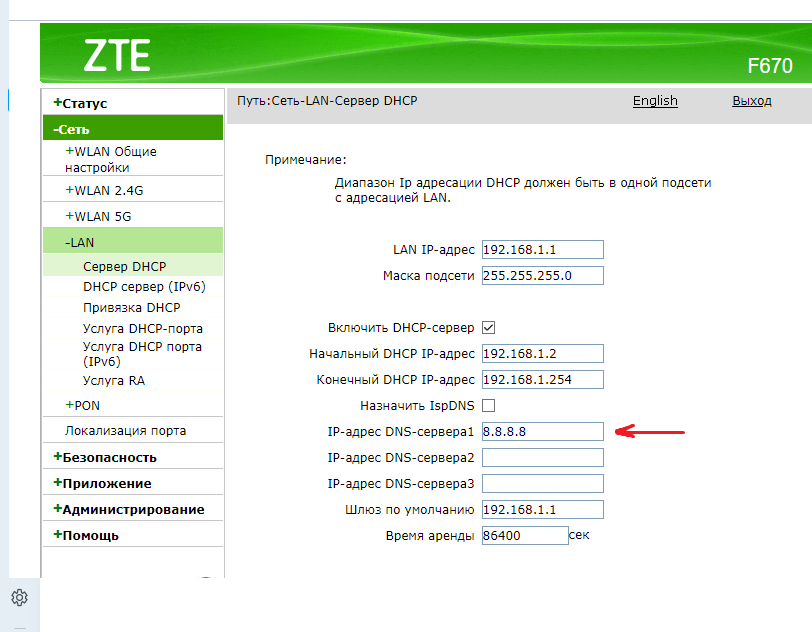Click the DNS-сервера1 address field
The width and height of the screenshot is (812, 632).
(x=543, y=432)
